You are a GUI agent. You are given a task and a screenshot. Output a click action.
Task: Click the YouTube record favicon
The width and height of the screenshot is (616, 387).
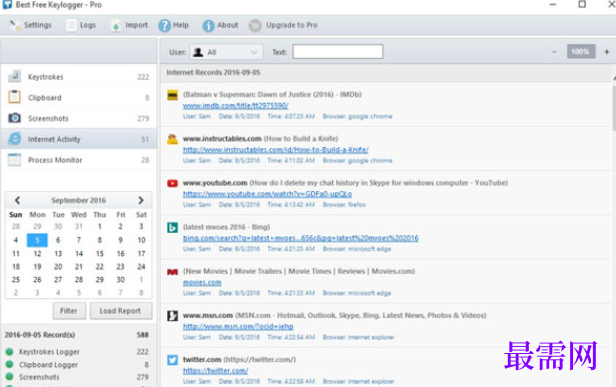(x=172, y=183)
